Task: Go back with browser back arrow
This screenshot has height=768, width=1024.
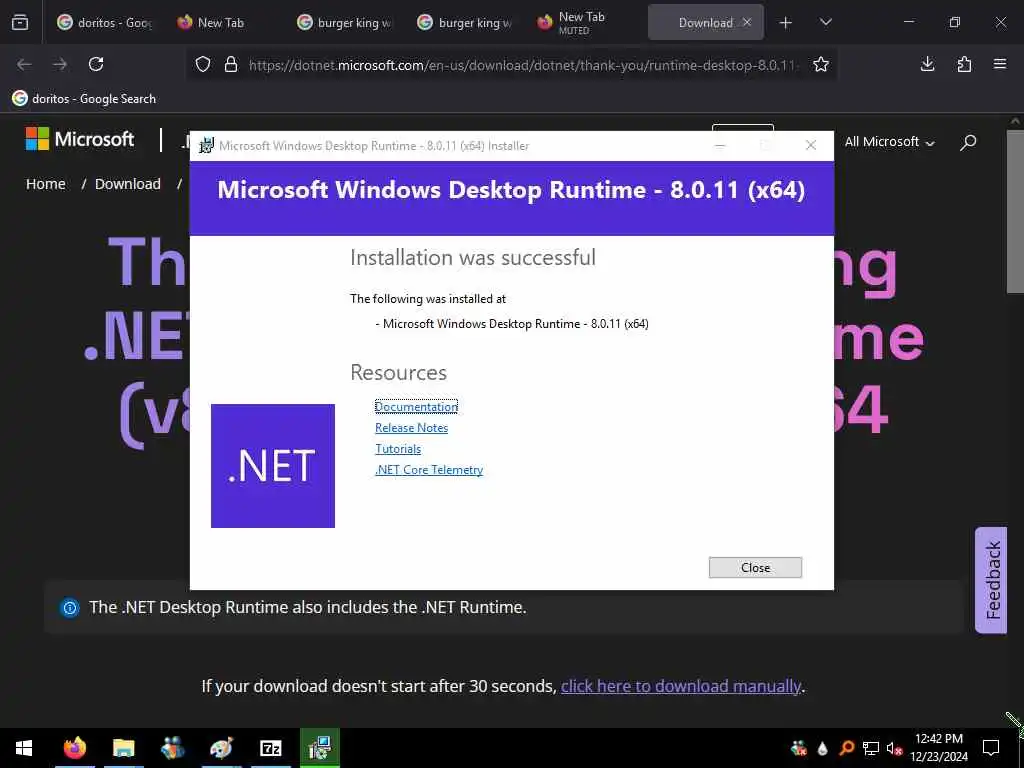Action: point(24,64)
